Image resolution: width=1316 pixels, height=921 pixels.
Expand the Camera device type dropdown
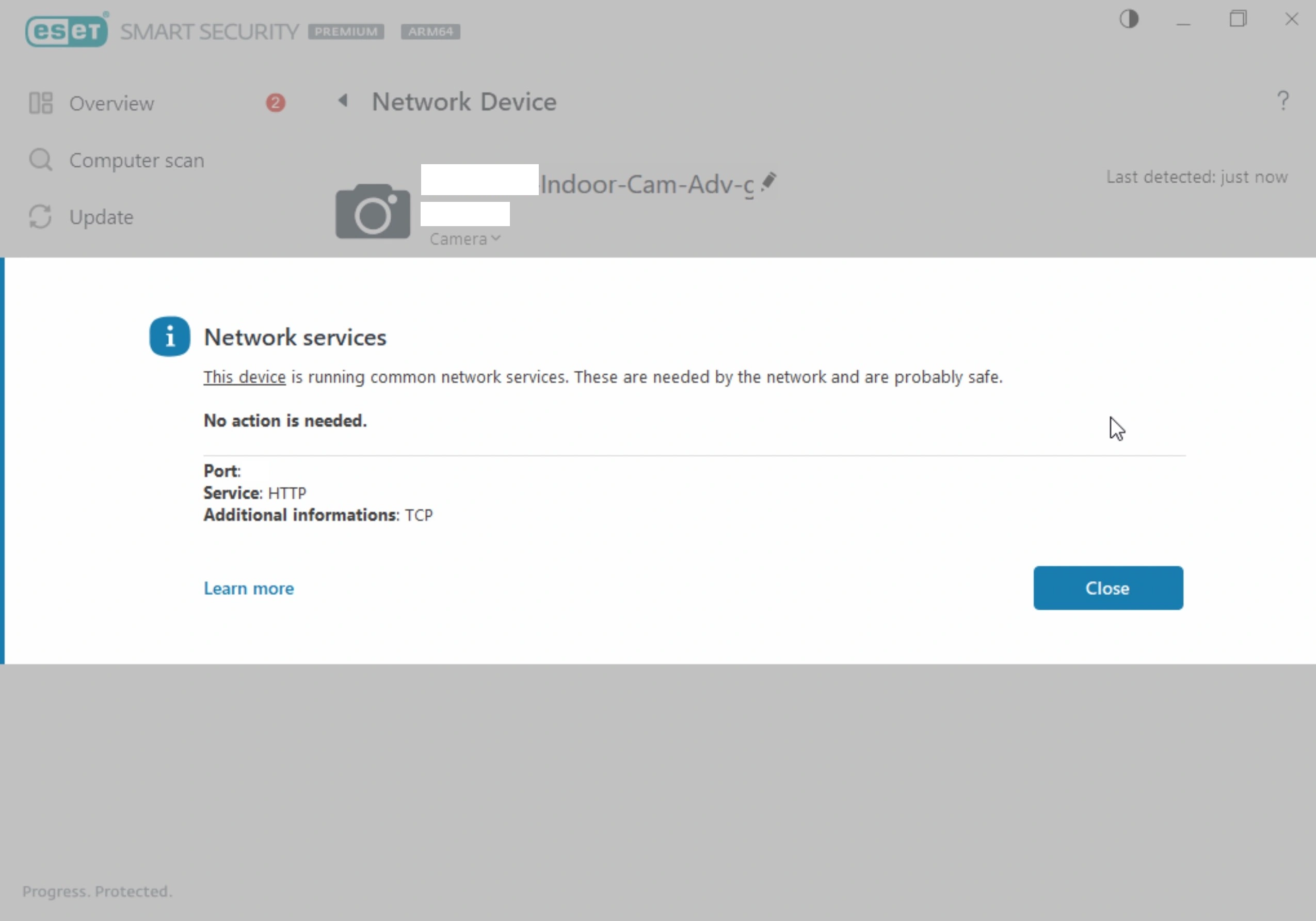point(465,239)
